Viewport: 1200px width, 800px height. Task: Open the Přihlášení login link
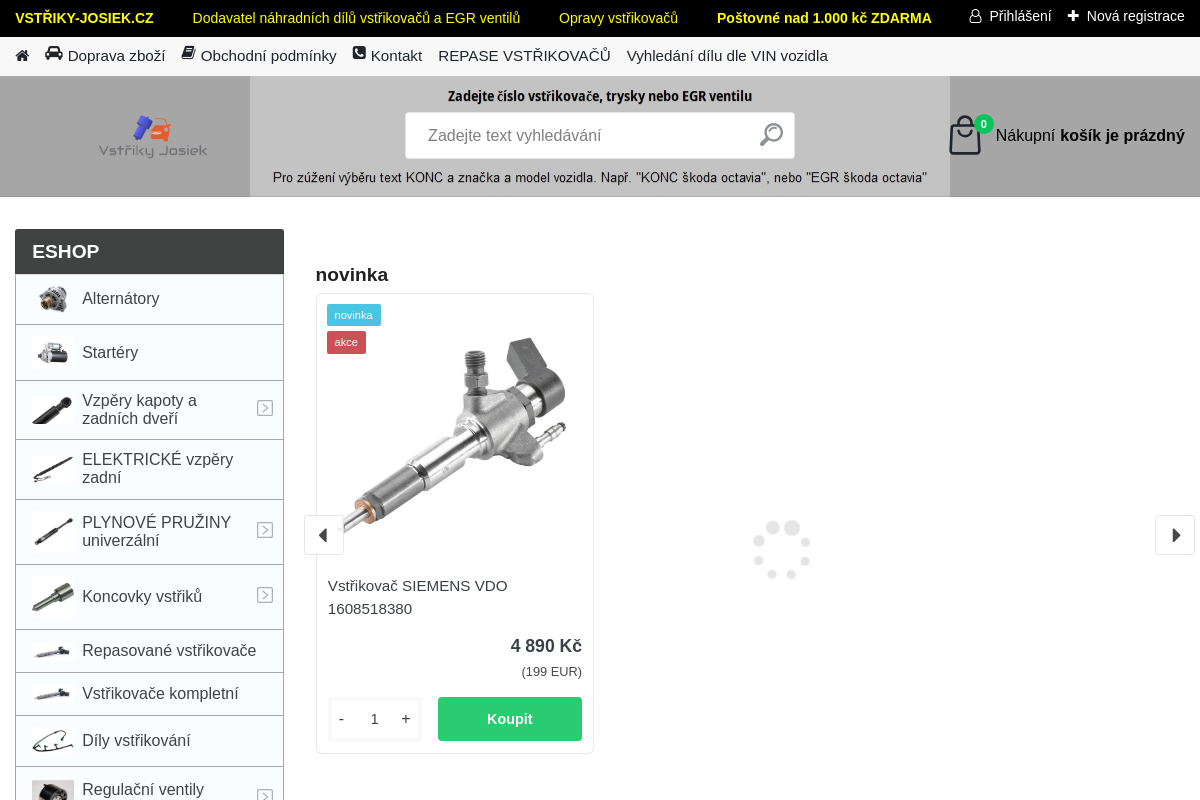1010,16
